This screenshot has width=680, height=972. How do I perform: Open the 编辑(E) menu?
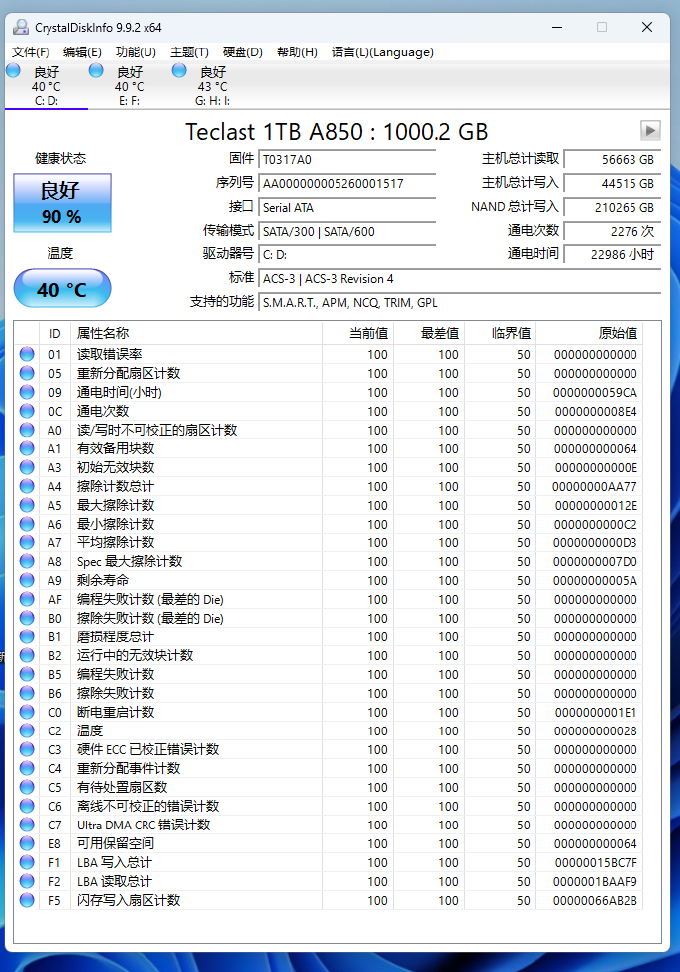[82, 52]
